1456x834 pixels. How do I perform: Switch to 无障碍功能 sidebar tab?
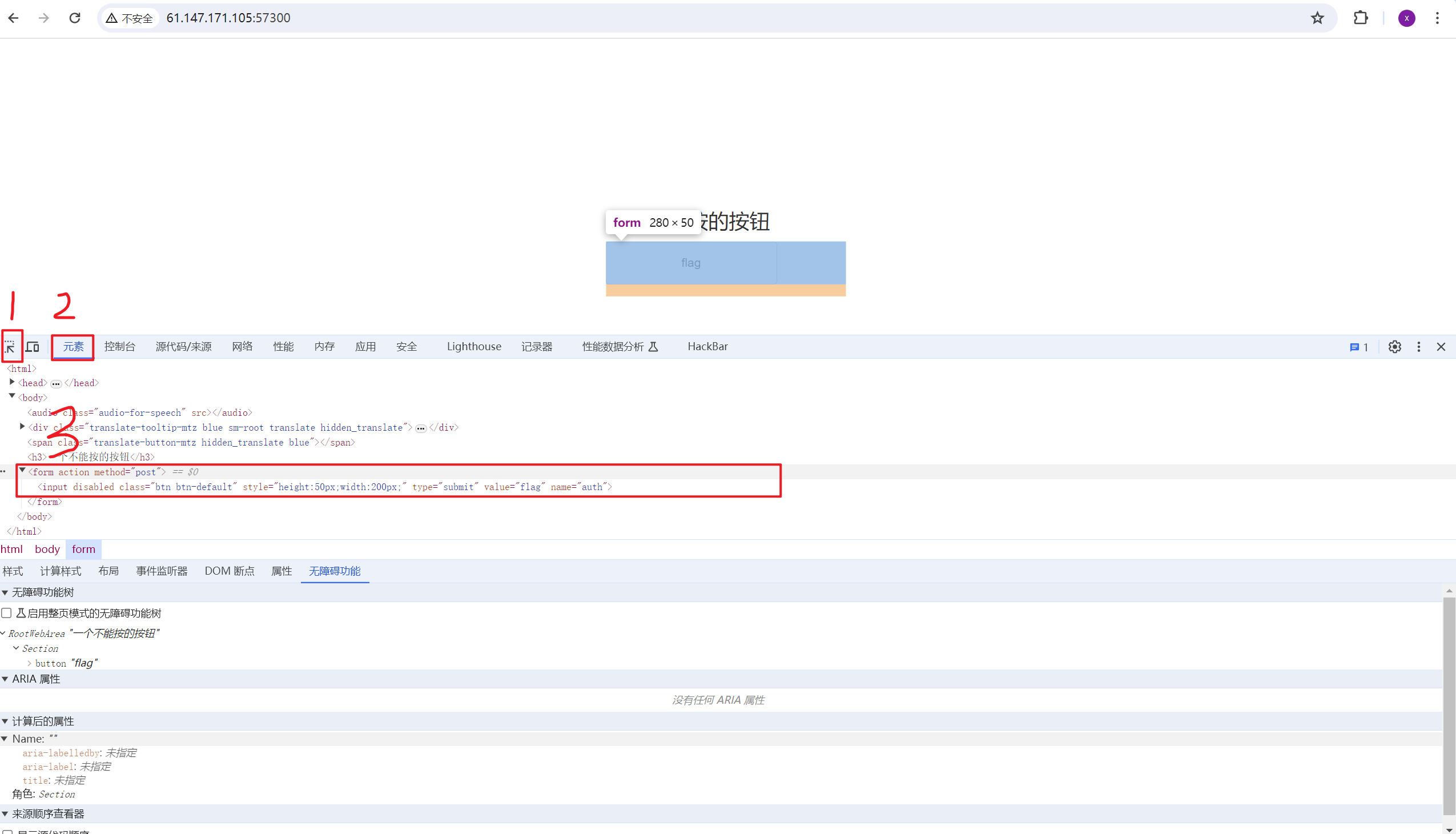click(335, 571)
